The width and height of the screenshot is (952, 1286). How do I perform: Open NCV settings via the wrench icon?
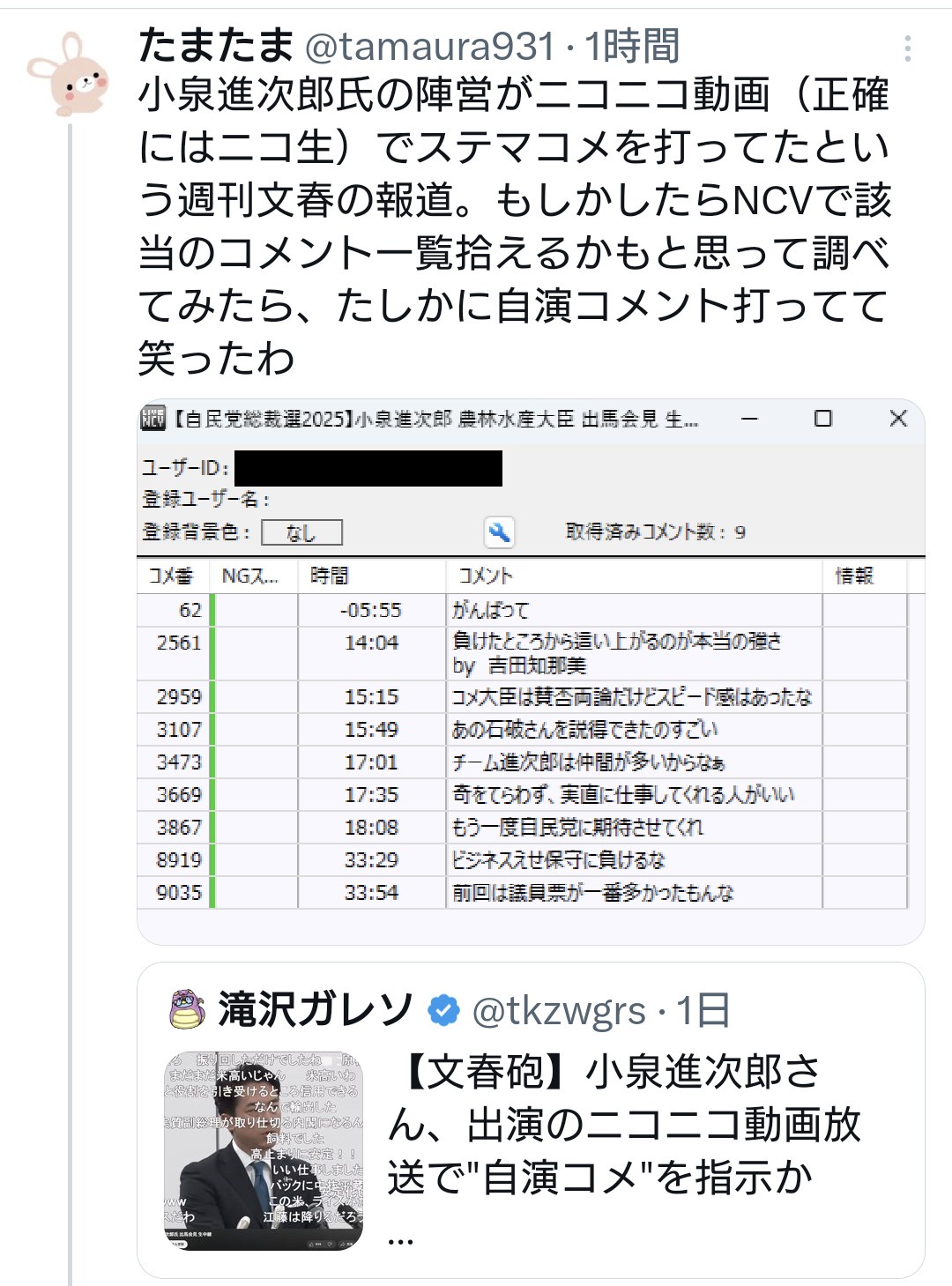[x=501, y=532]
